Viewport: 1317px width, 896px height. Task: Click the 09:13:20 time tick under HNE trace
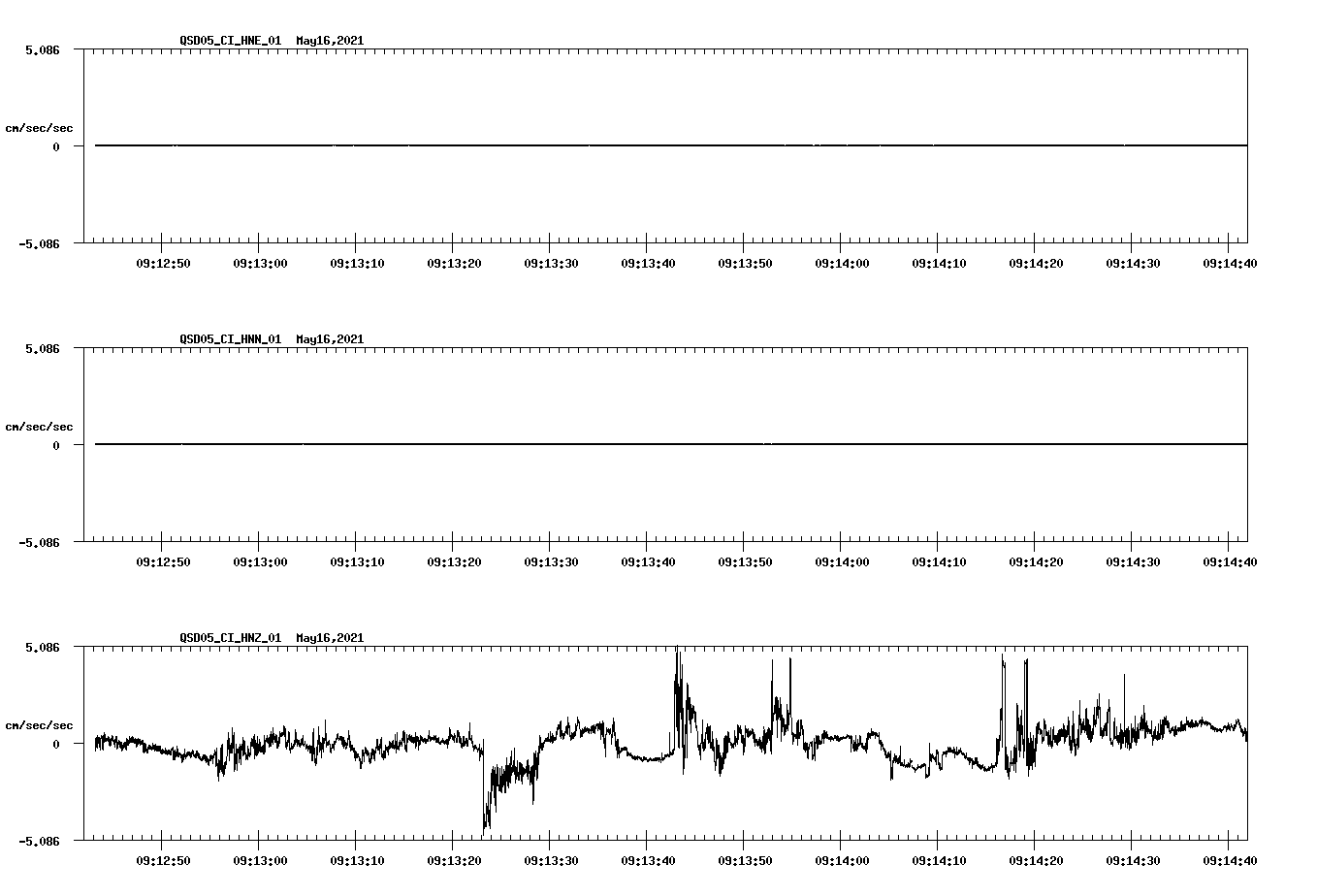pyautogui.click(x=452, y=262)
